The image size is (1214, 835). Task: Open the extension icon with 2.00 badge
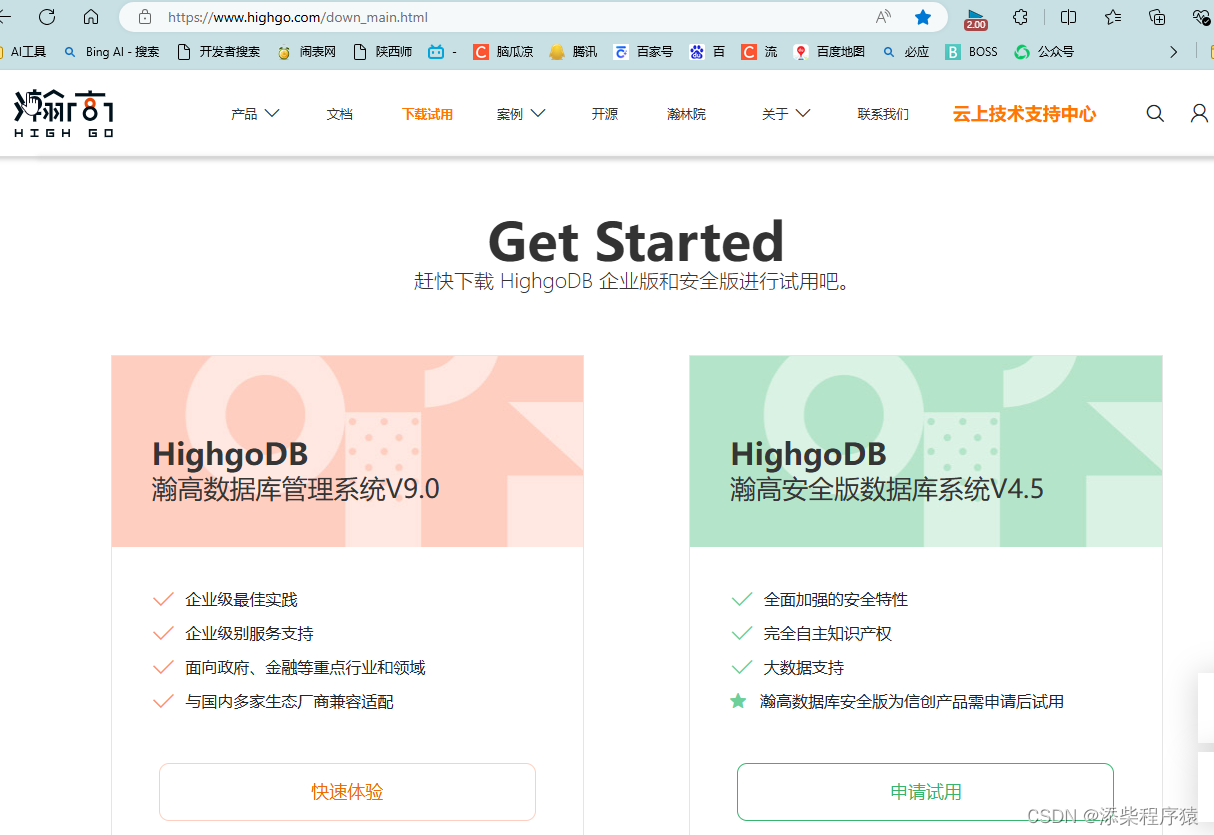(975, 18)
